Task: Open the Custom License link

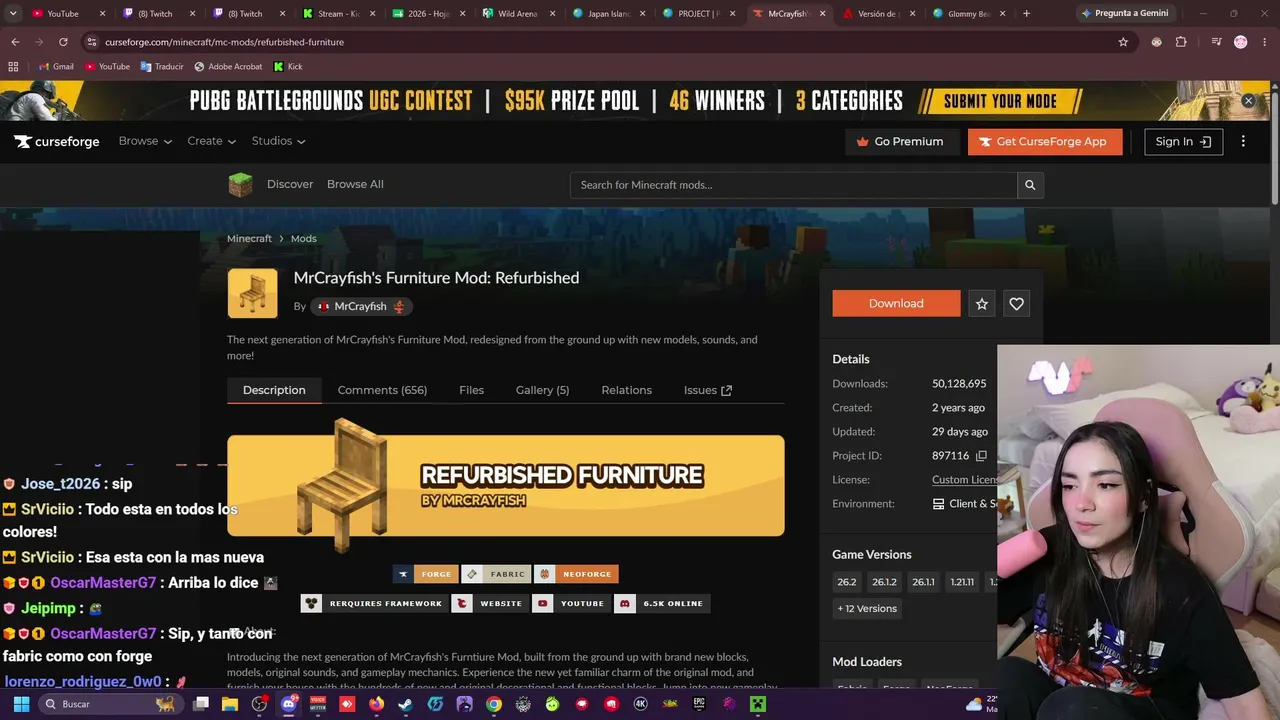Action: pos(964,480)
